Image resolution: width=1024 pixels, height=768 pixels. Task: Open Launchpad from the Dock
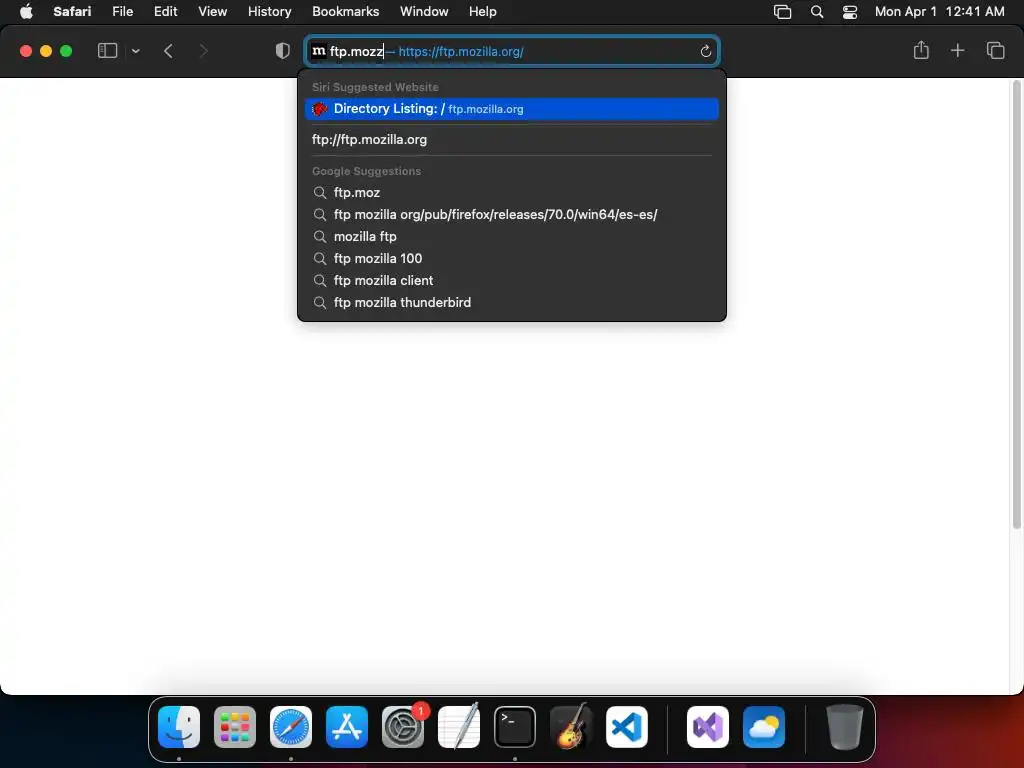[x=235, y=727]
